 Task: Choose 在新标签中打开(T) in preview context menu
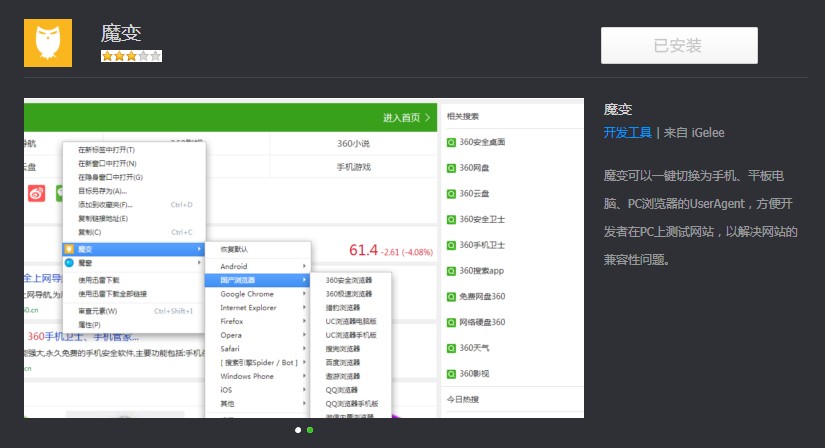(x=106, y=150)
